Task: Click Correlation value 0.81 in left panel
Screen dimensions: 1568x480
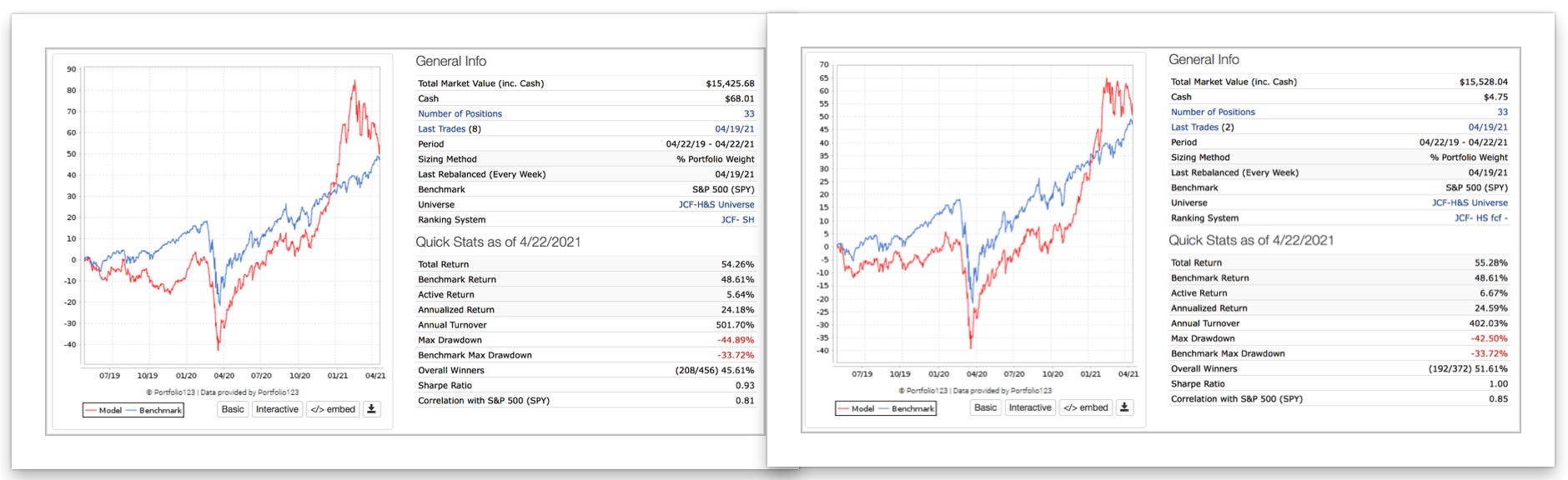Action: (x=745, y=401)
